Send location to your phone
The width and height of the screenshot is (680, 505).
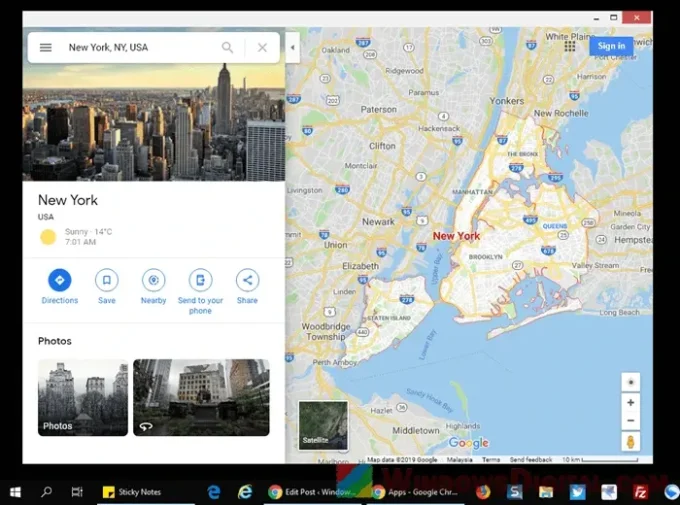click(x=200, y=281)
